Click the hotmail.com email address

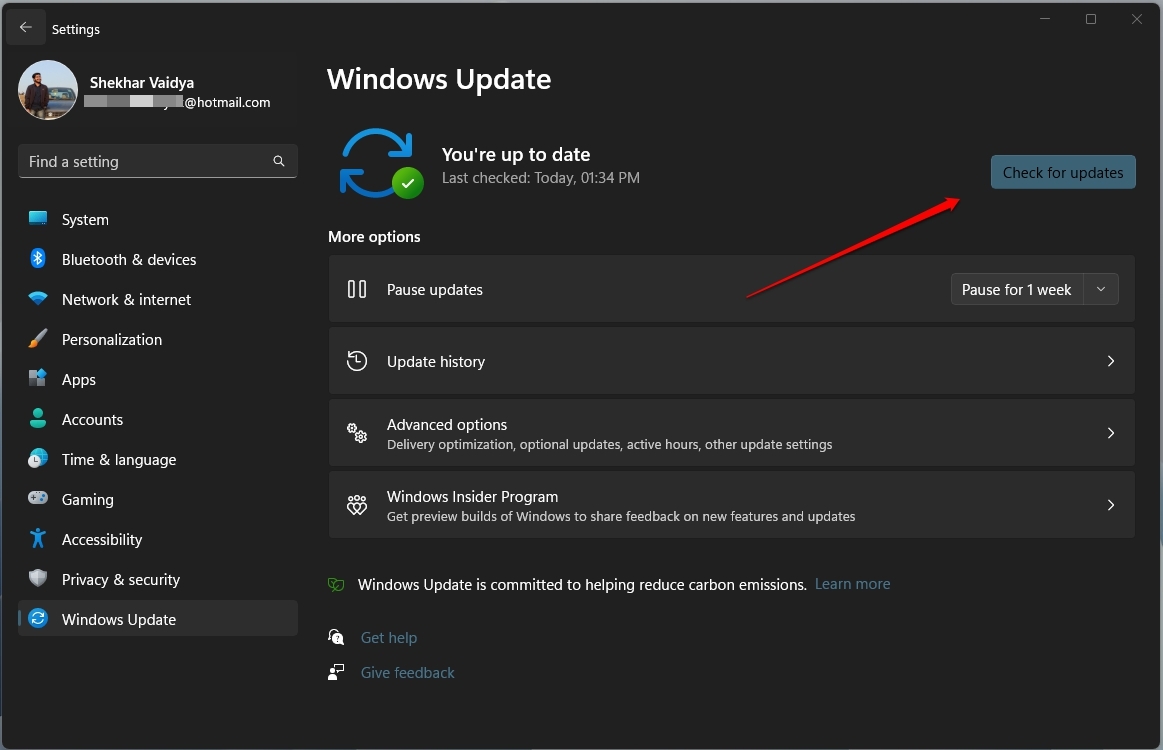(x=177, y=102)
